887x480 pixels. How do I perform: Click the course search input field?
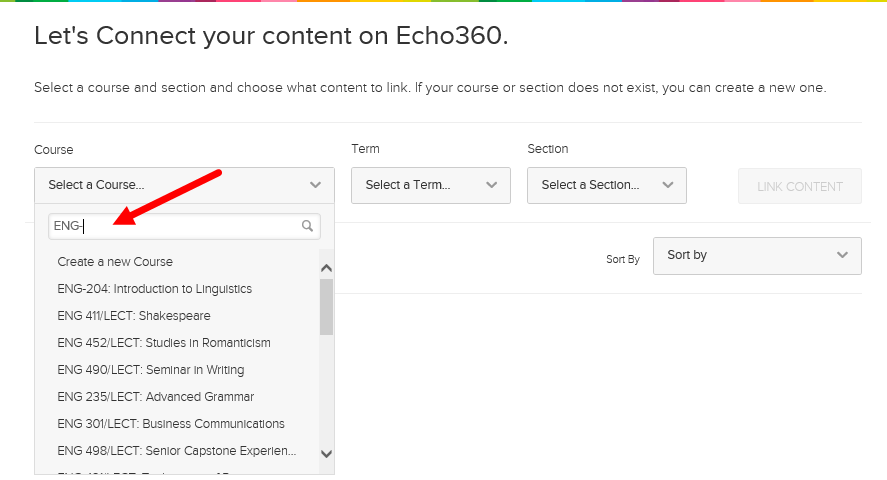click(175, 226)
